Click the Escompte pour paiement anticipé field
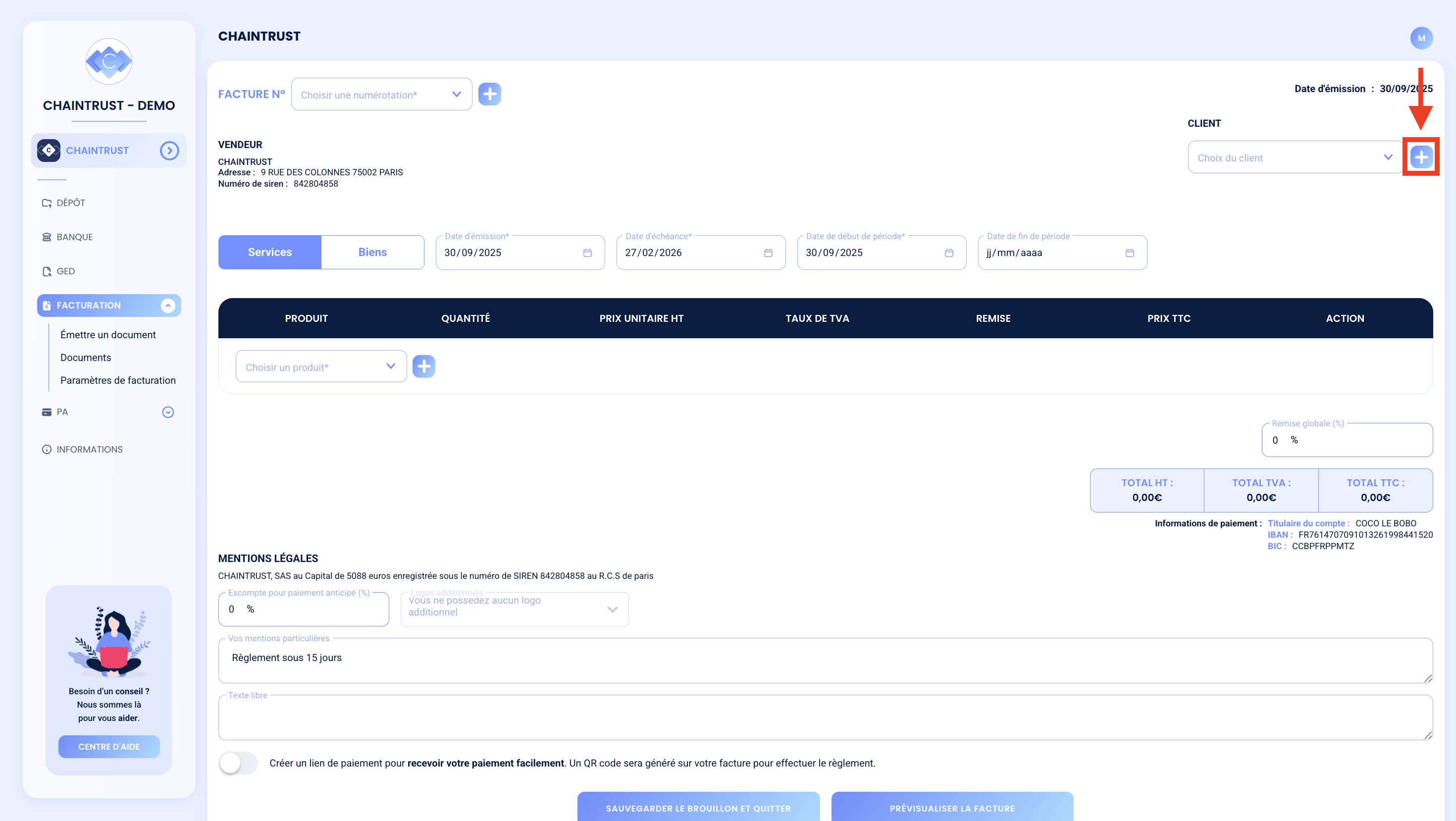The image size is (1456, 821). coord(304,609)
